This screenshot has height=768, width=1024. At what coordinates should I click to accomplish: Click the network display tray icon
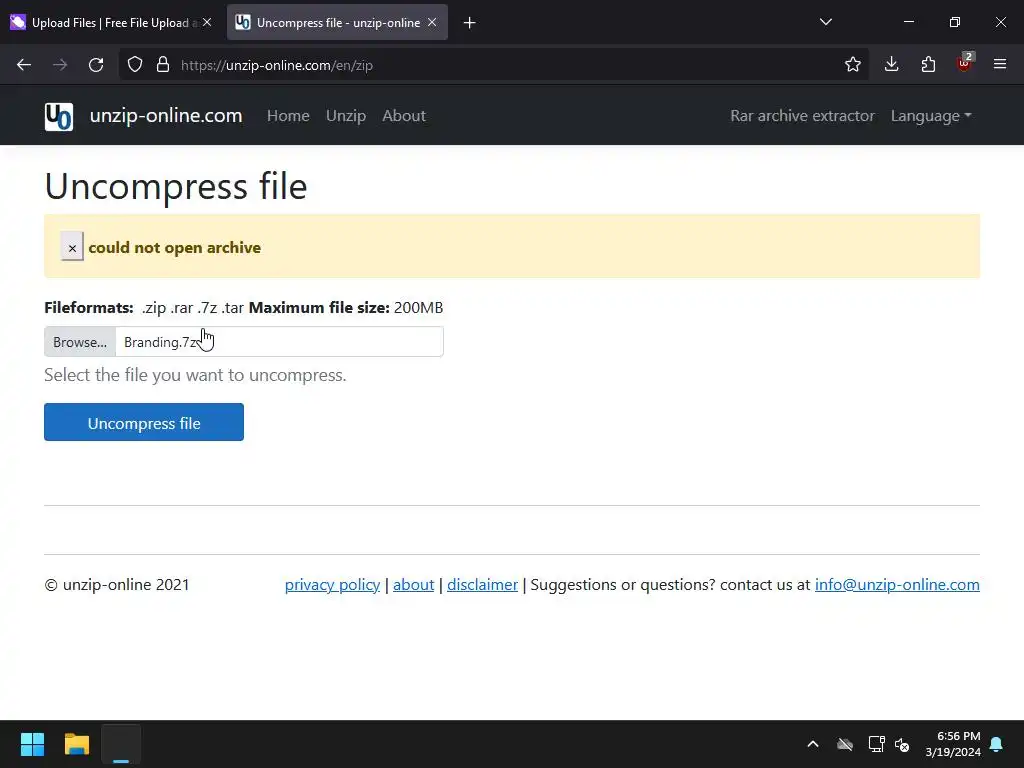pyautogui.click(x=876, y=743)
